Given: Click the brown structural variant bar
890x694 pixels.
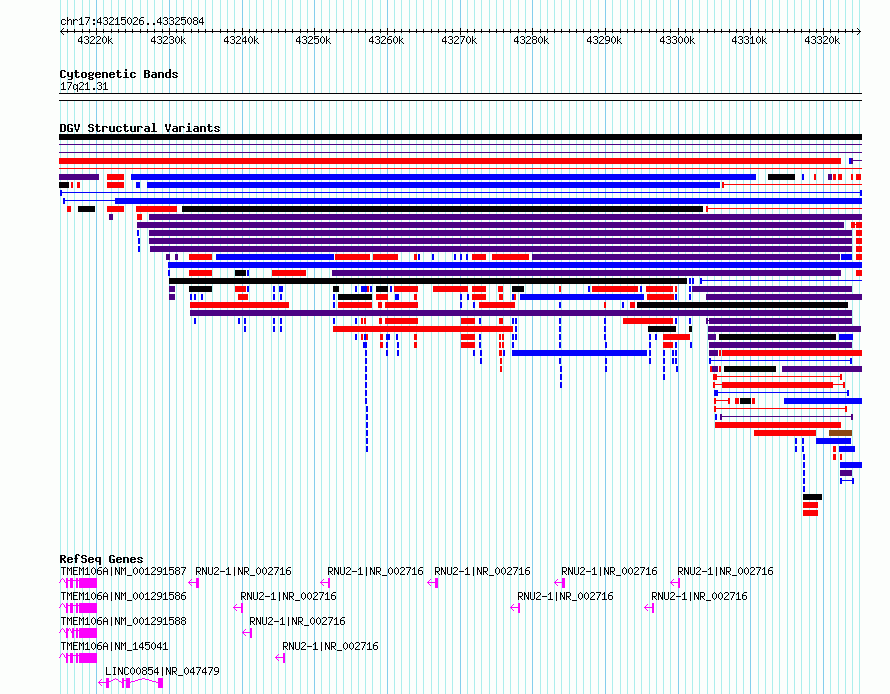Looking at the screenshot, I should click(840, 433).
